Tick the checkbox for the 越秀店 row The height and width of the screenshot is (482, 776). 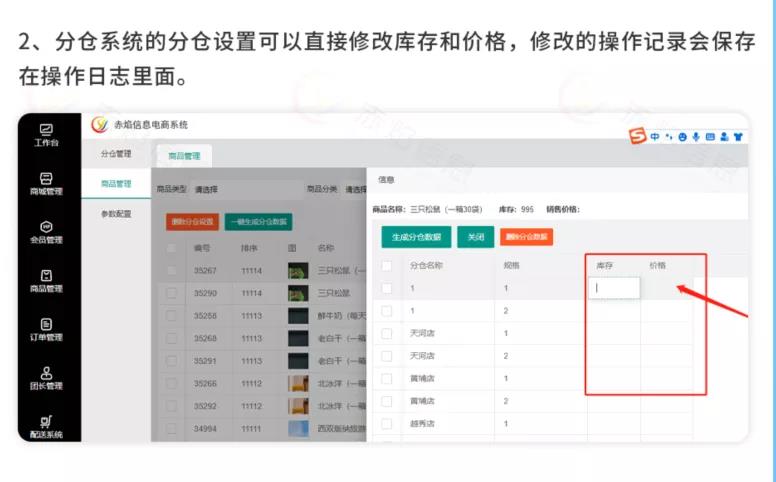[386, 423]
